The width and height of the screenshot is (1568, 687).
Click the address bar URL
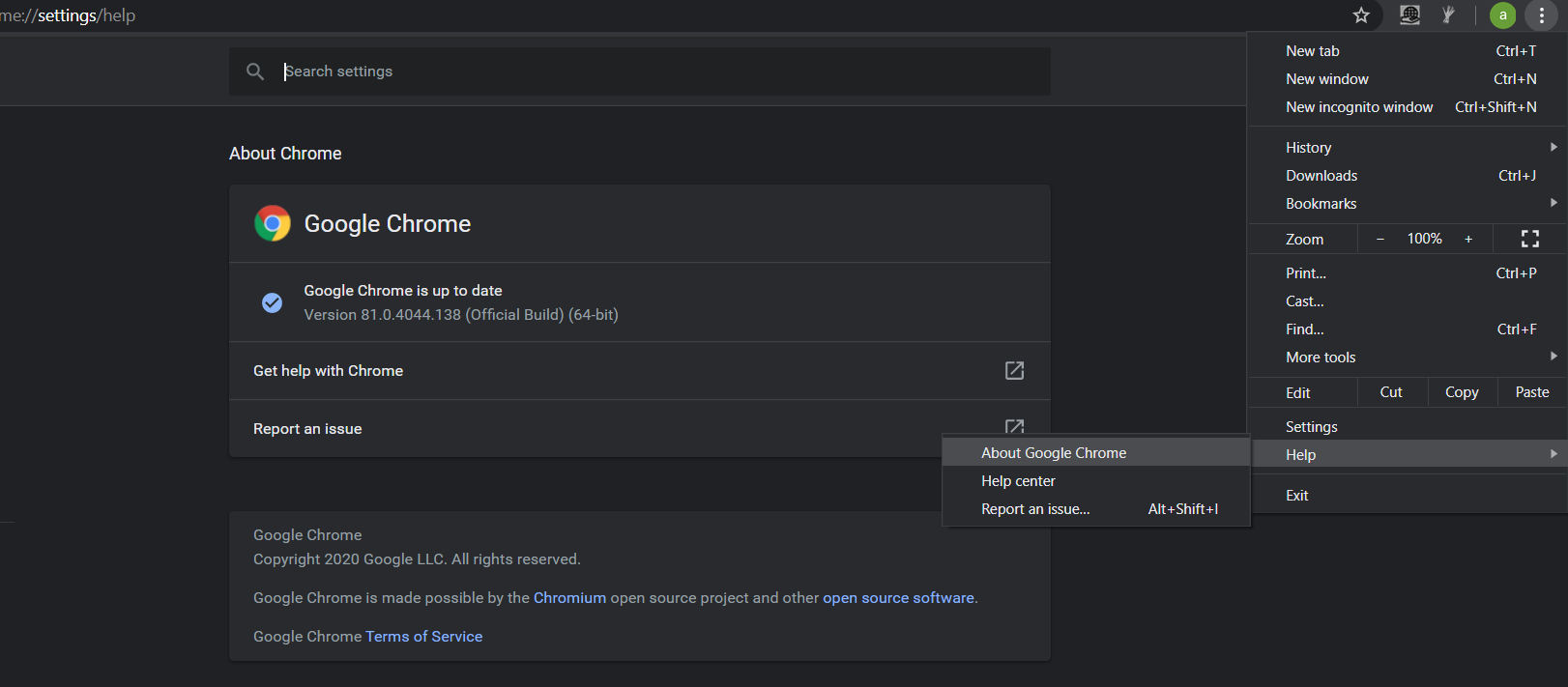click(x=68, y=15)
